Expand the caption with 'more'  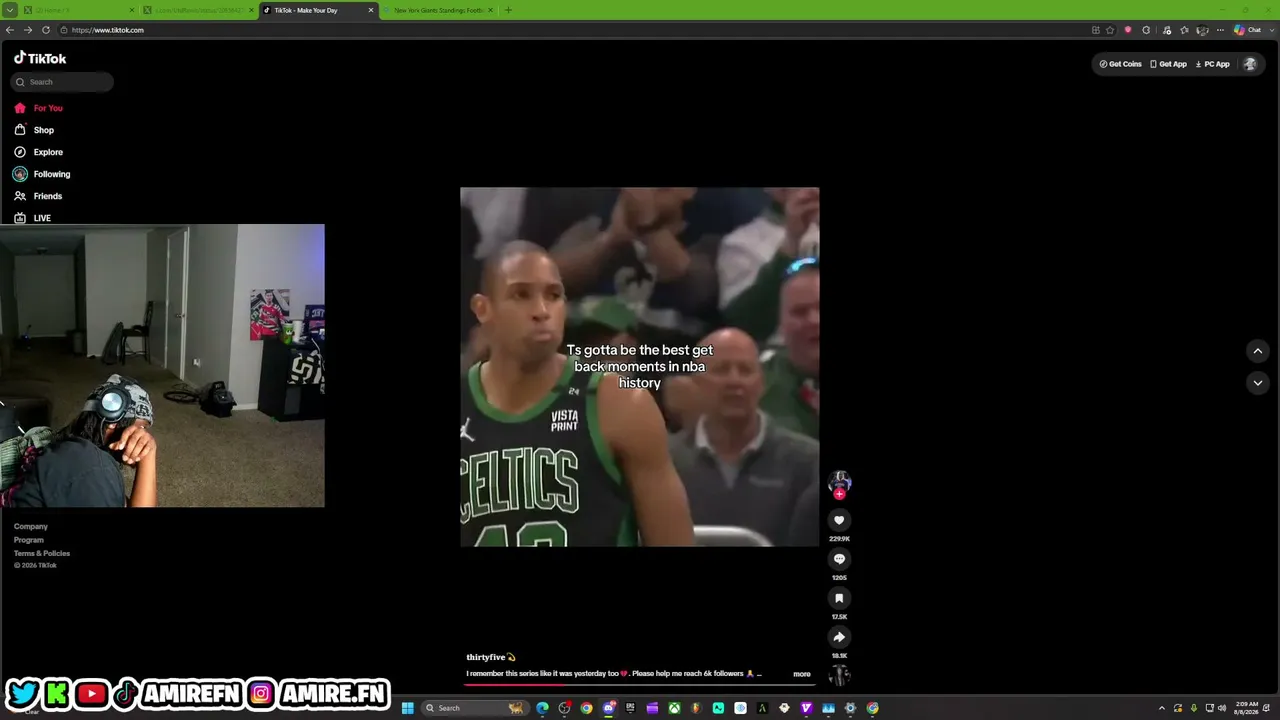coord(802,674)
